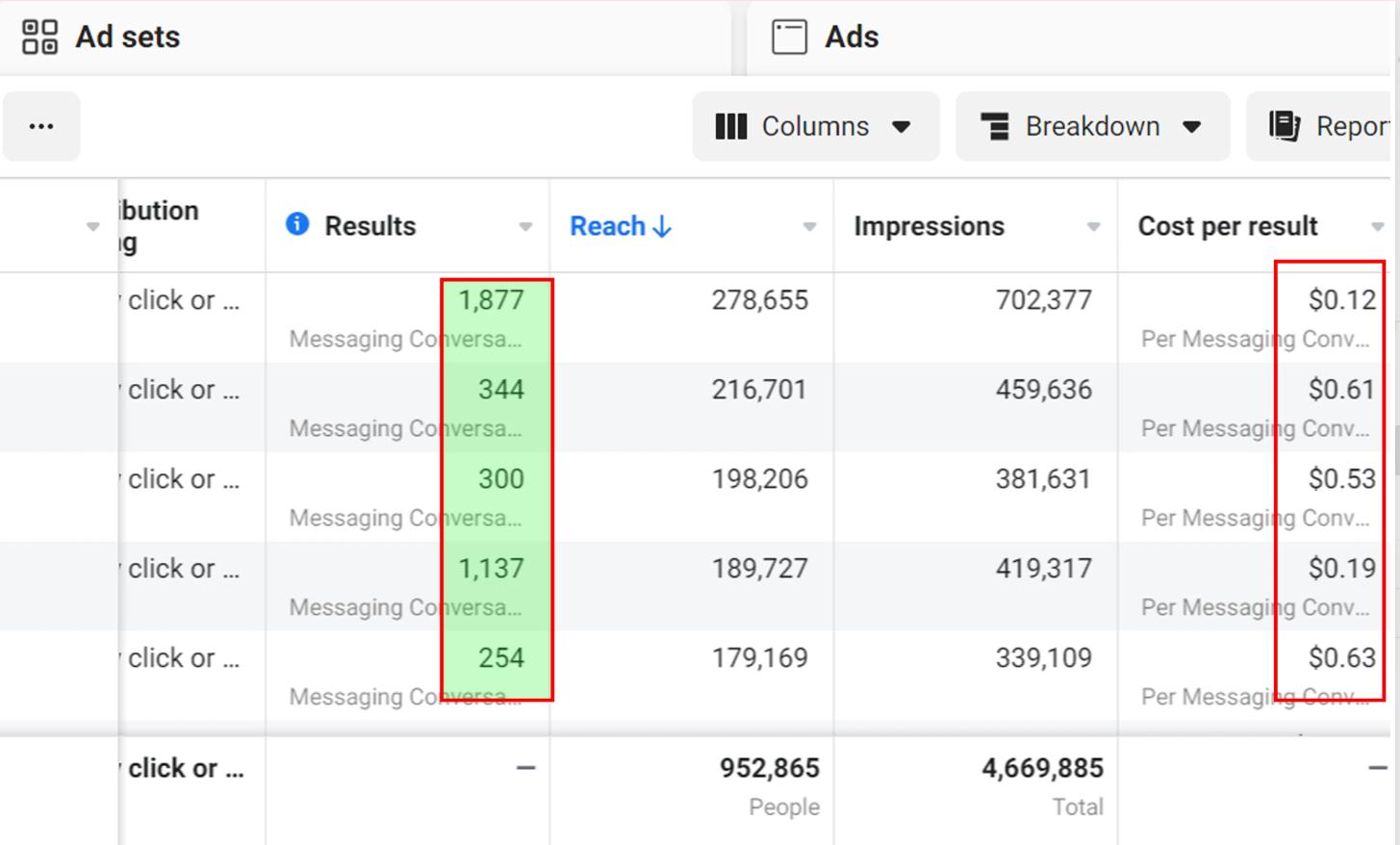Viewport: 1400px width, 845px height.
Task: Open the Columns dropdown
Action: click(815, 127)
